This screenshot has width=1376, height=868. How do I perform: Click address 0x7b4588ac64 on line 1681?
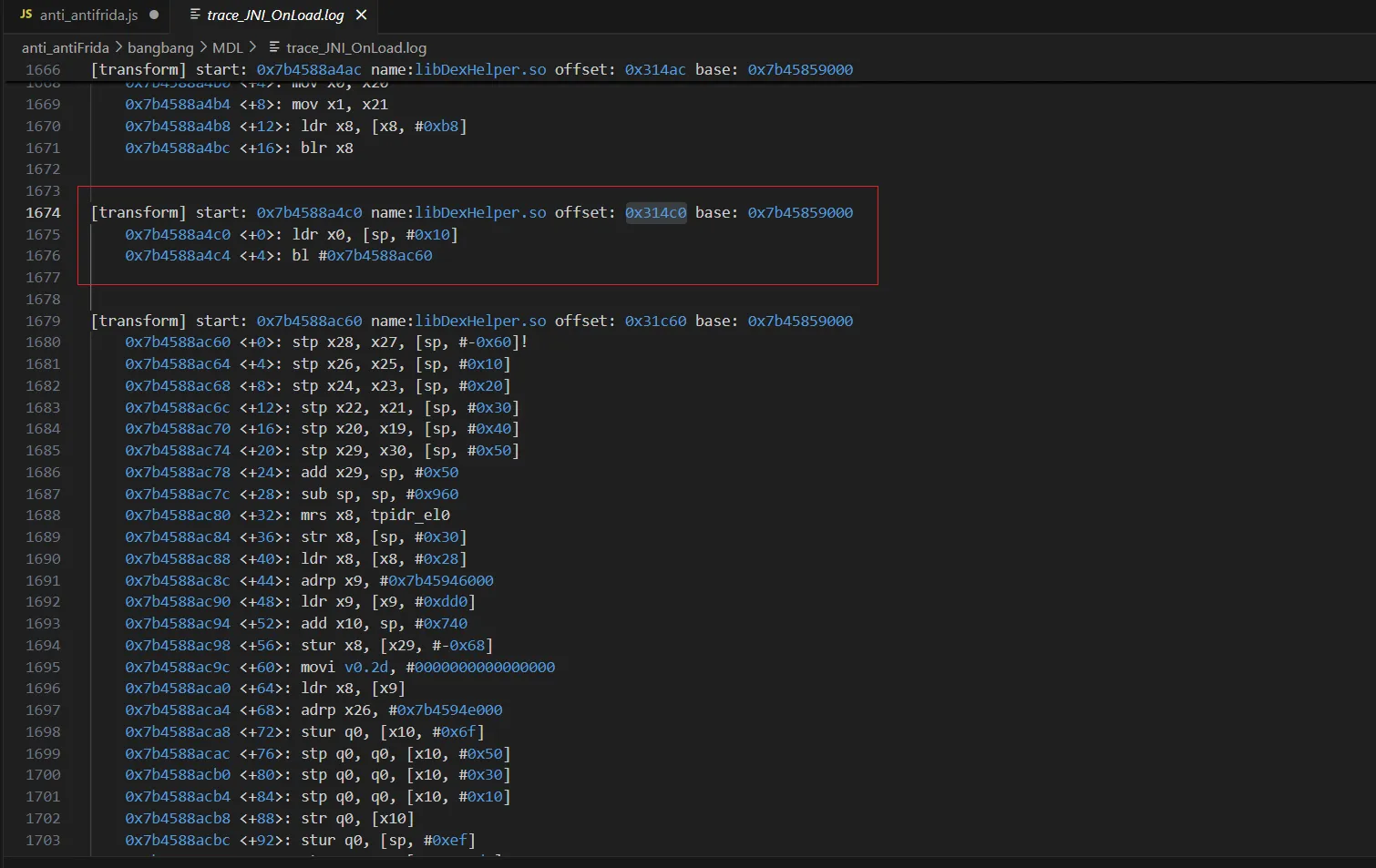pyautogui.click(x=178, y=364)
